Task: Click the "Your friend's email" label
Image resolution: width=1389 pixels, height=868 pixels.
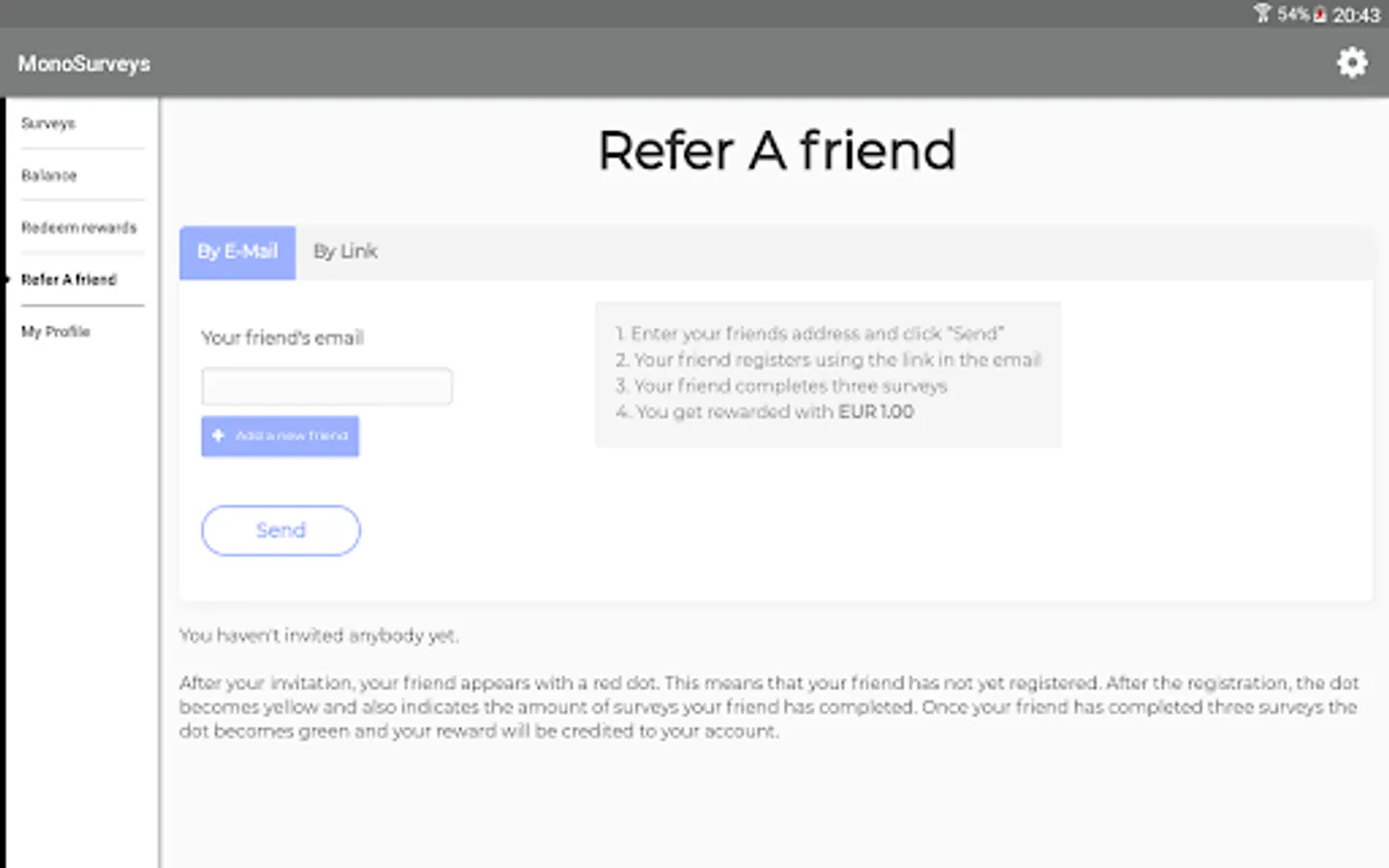Action: click(283, 338)
